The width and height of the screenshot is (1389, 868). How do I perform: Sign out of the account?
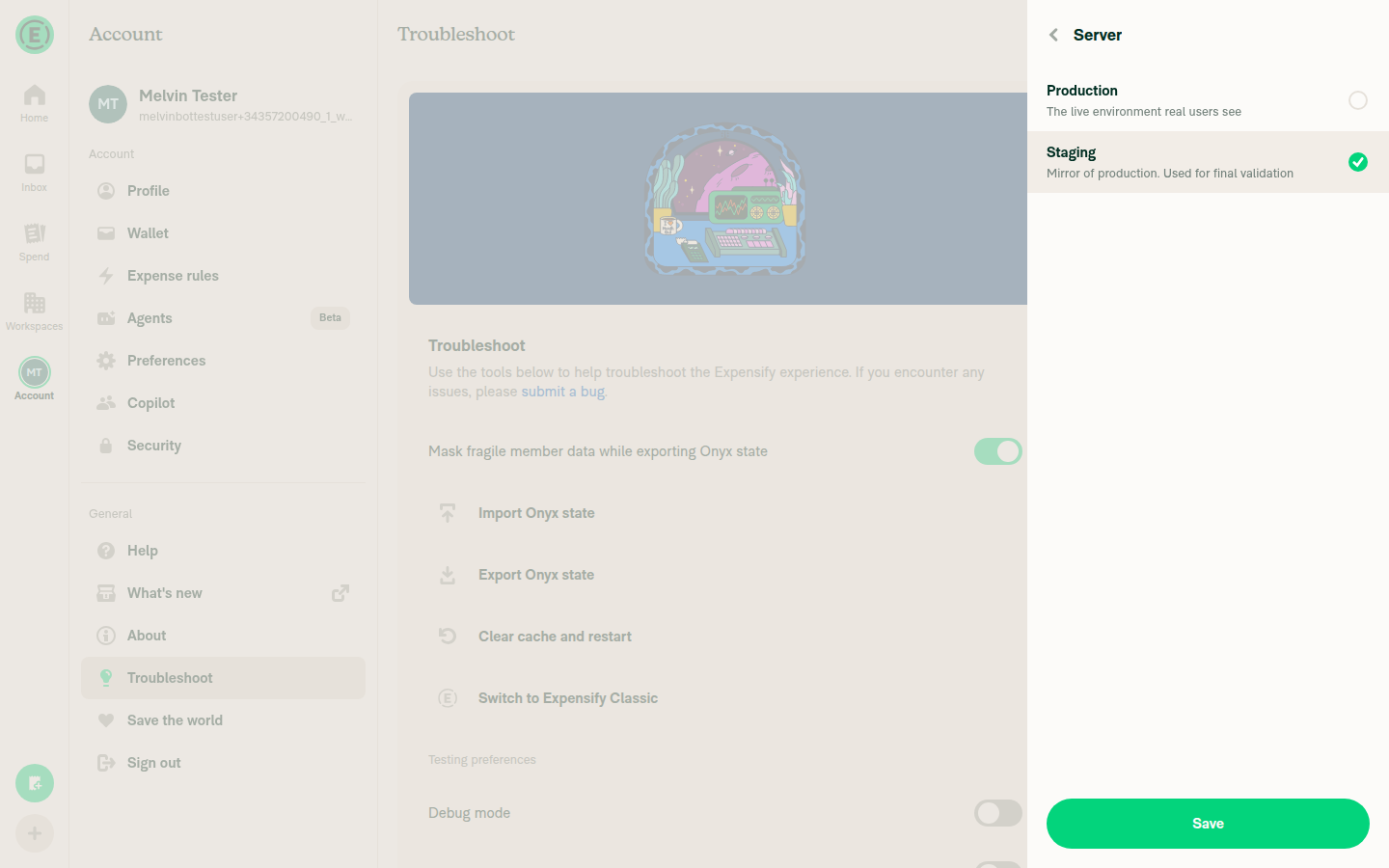click(x=223, y=763)
